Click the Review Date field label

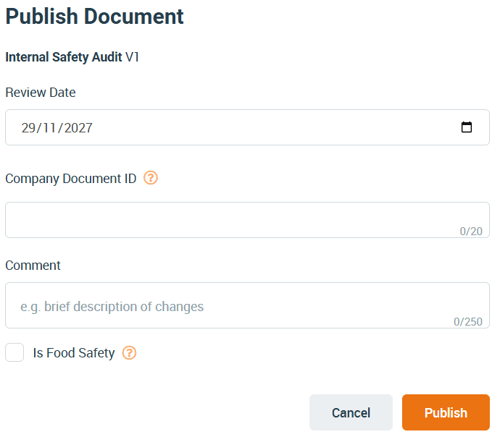pos(40,92)
